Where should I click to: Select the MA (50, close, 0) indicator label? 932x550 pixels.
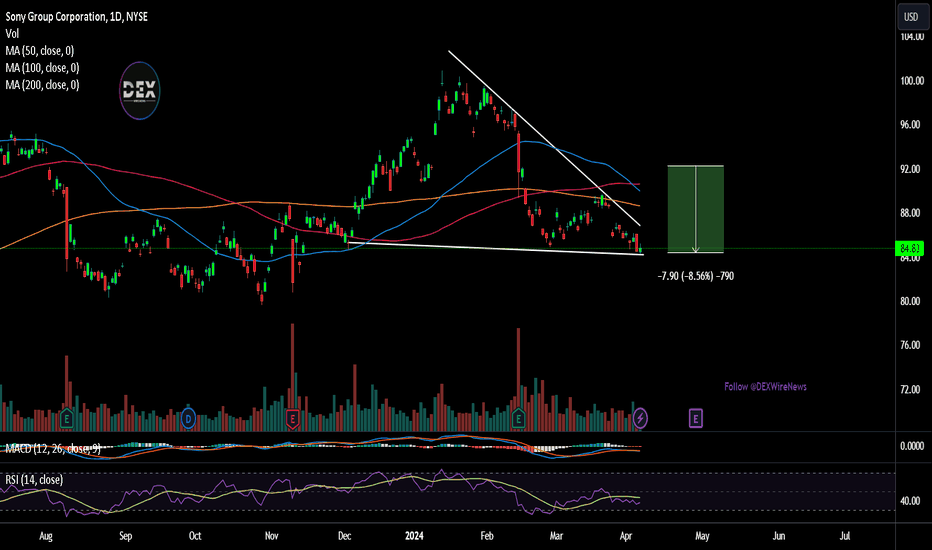[x=40, y=51]
